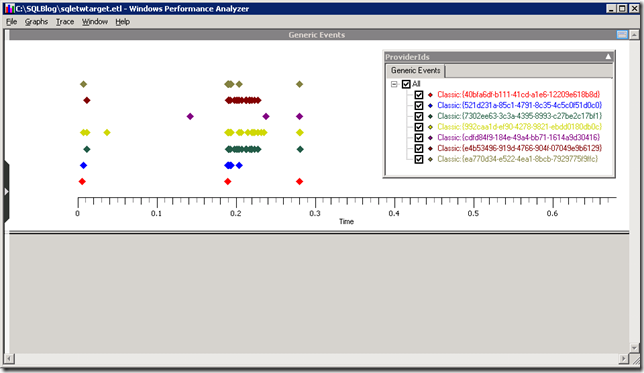Collapse the ProviderIds legend with triangle icon
Viewport: 644px width, 373px height.
click(x=608, y=57)
